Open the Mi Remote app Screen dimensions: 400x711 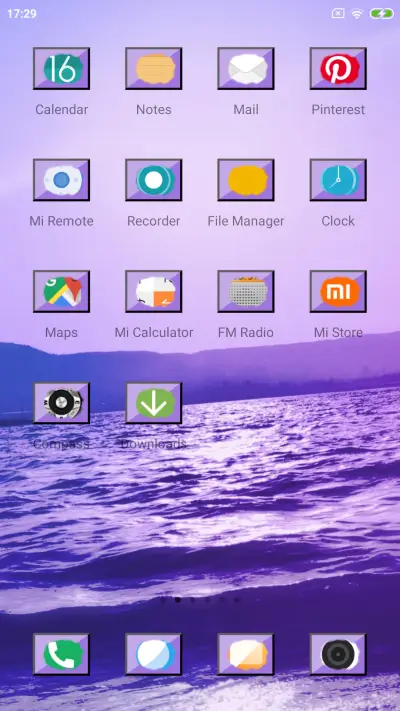(x=61, y=180)
